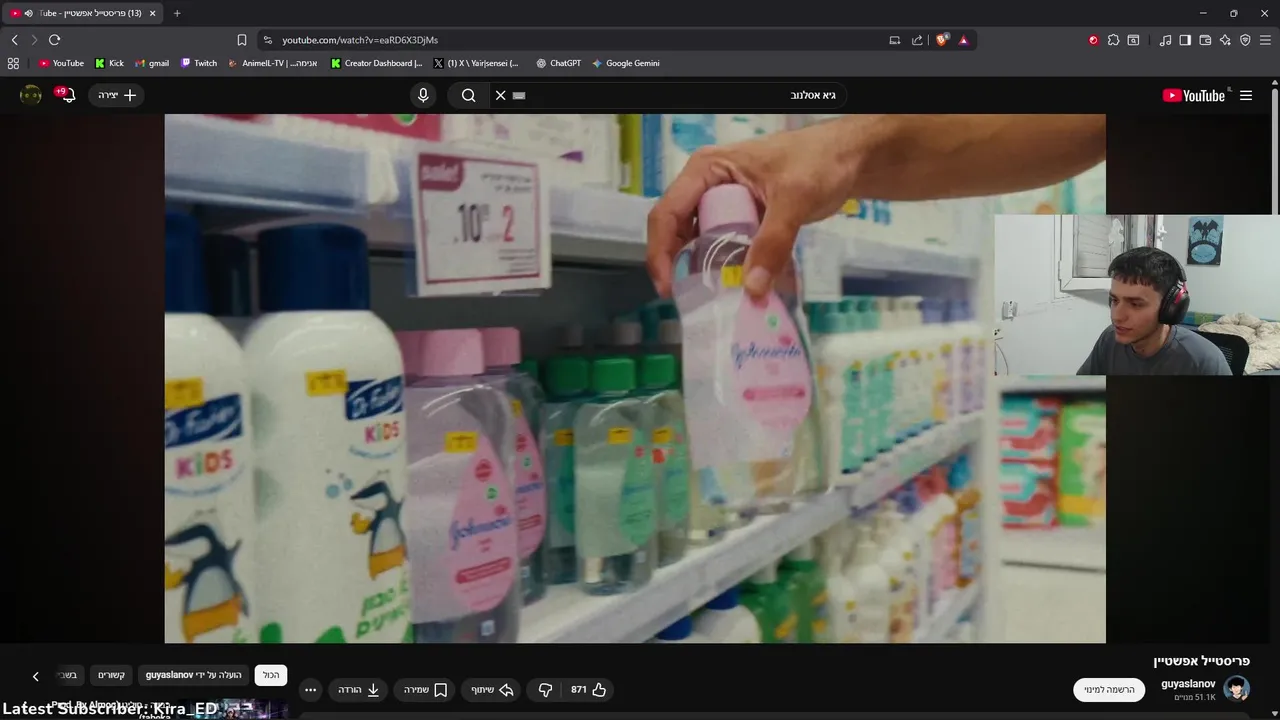
Task: Select the (13) פריסטייל אפשטיין YouTube tab
Action: click(x=85, y=13)
